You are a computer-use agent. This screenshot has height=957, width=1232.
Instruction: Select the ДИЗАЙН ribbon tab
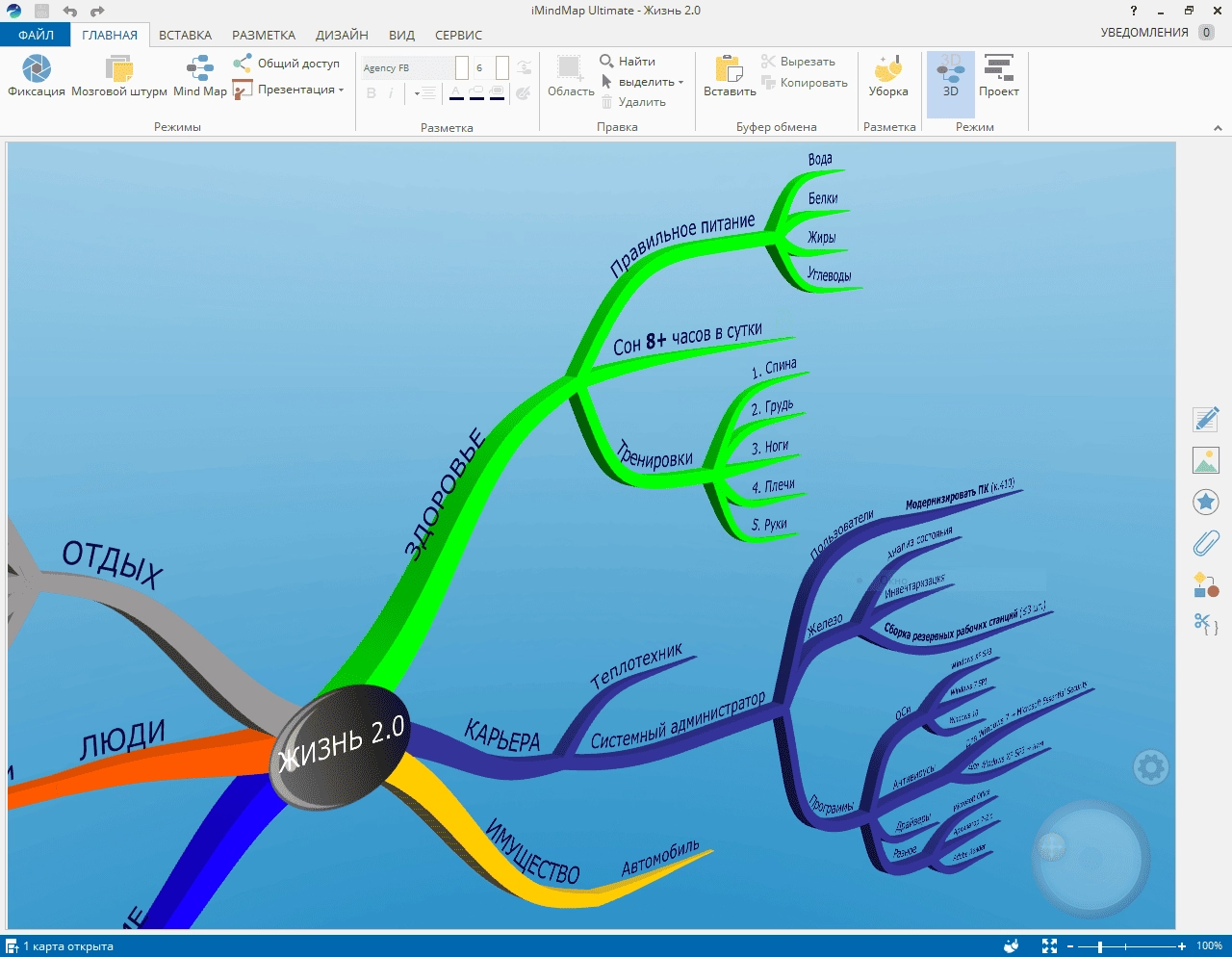click(342, 35)
